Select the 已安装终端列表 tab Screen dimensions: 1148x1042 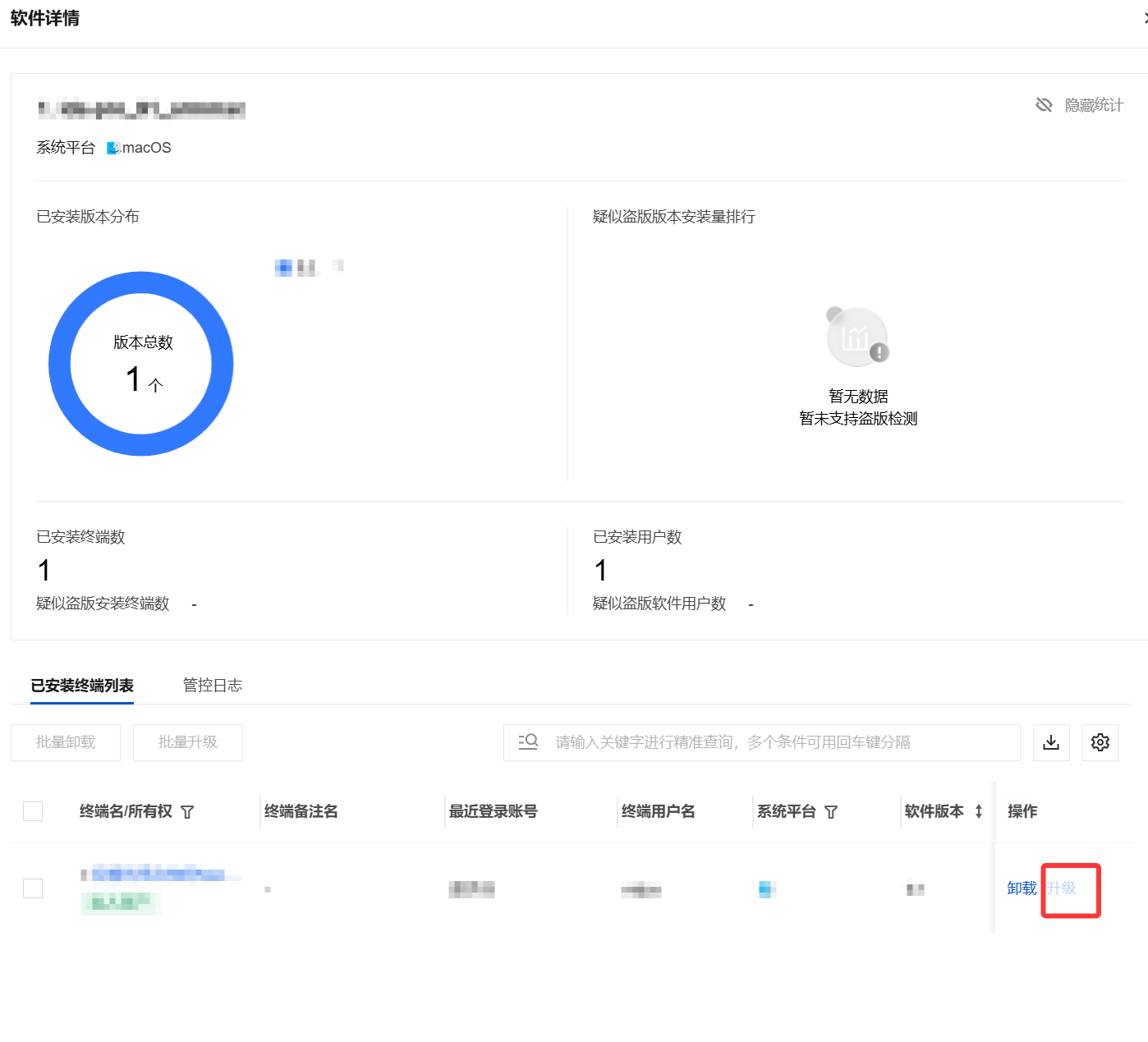[82, 685]
